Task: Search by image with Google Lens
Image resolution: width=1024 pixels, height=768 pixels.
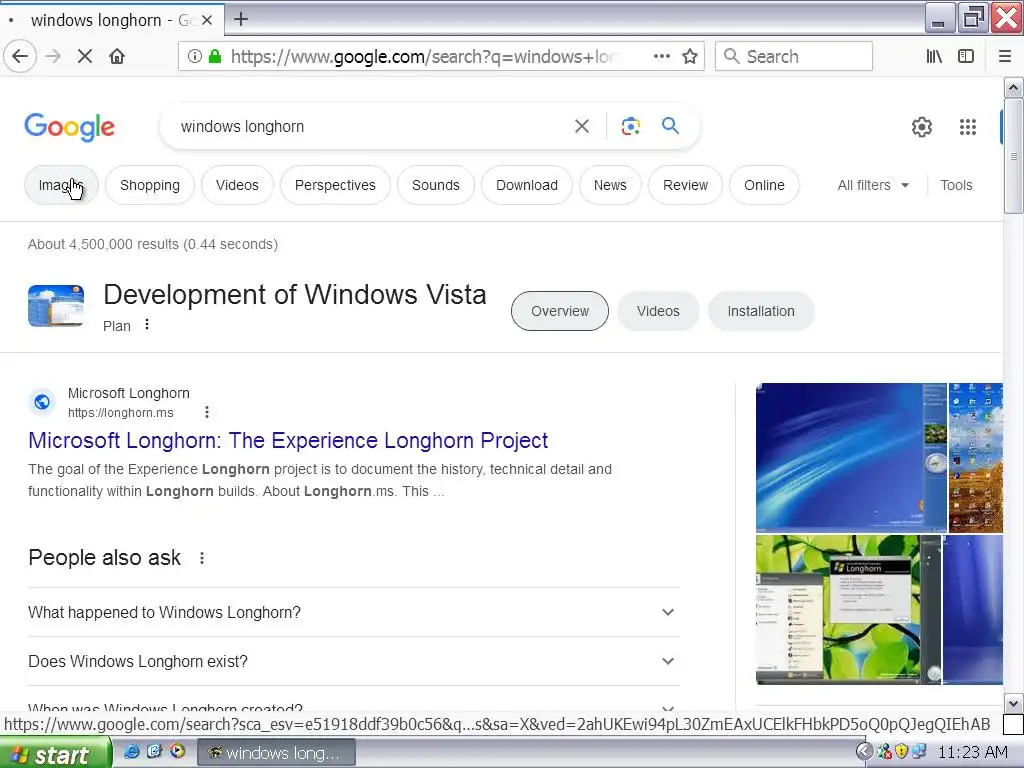Action: click(x=630, y=126)
